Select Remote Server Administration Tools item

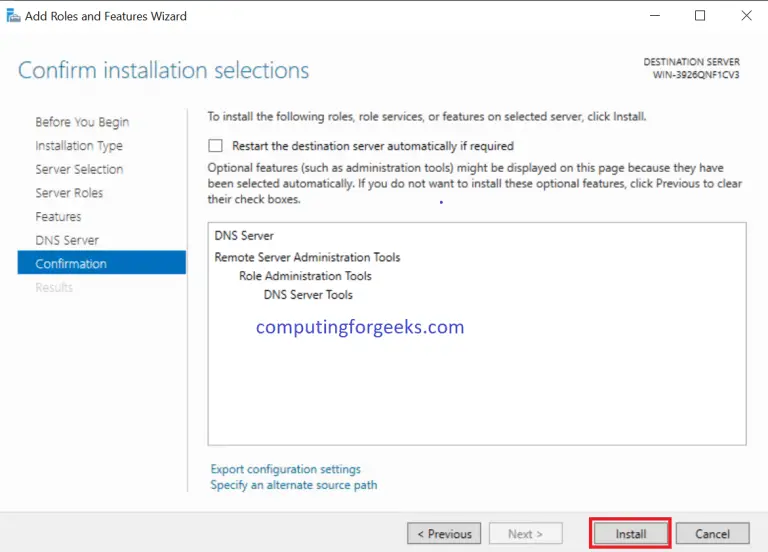307,257
